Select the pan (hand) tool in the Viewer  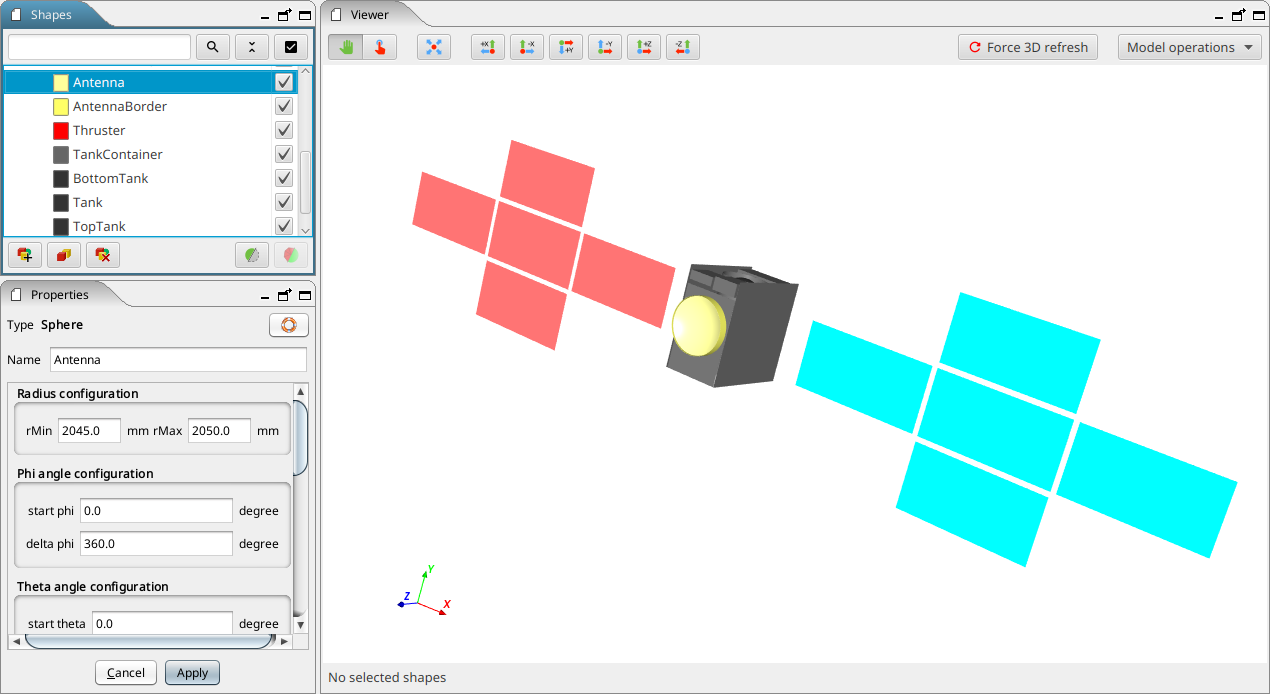[x=344, y=46]
